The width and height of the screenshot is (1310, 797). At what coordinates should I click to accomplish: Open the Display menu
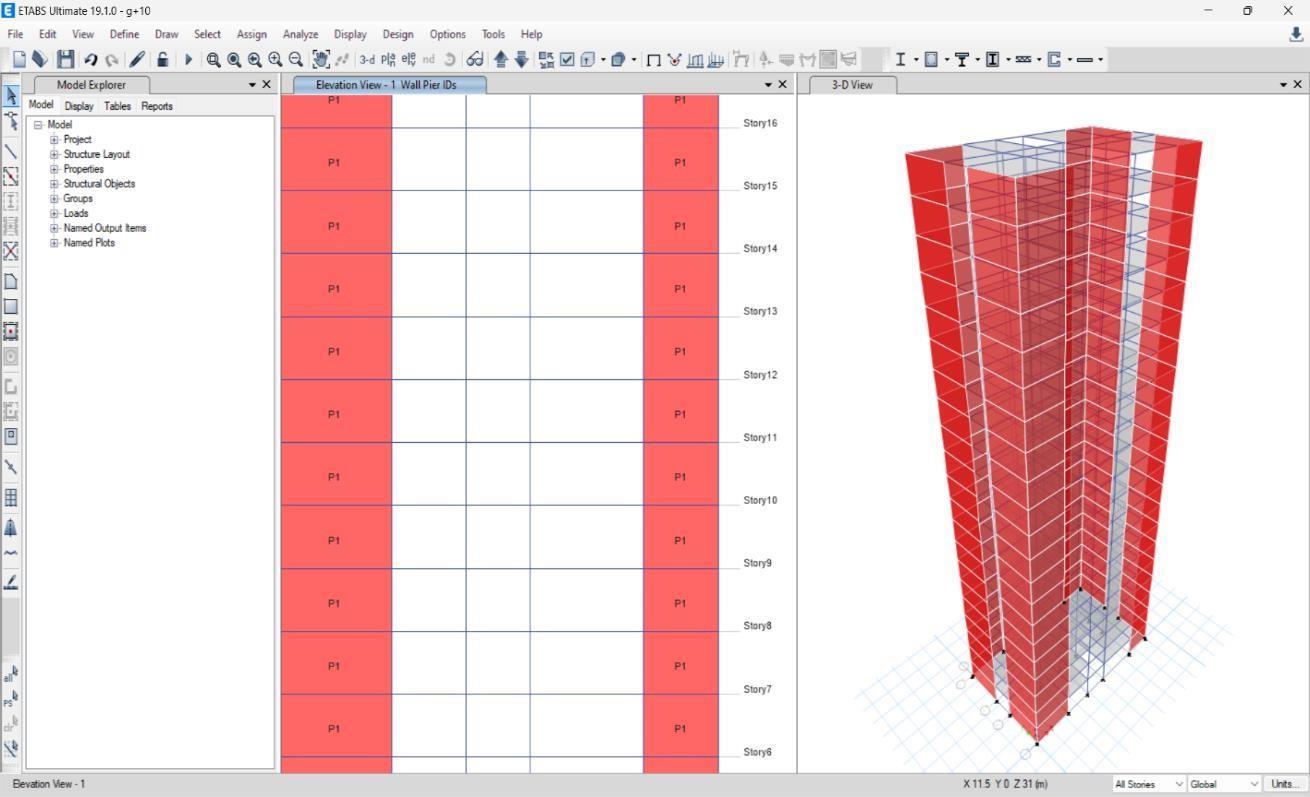pos(350,34)
